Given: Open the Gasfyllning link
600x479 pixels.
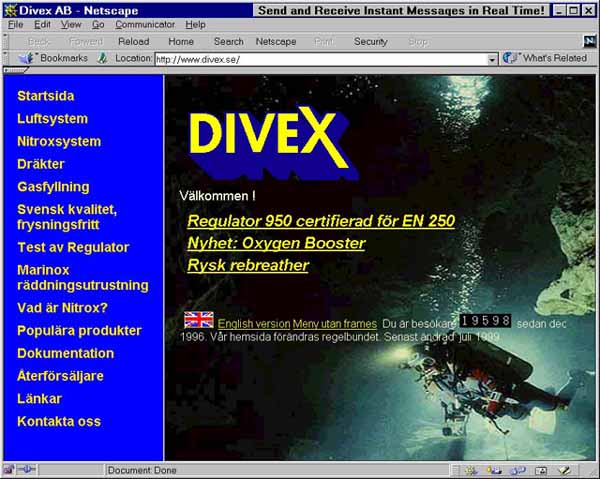Looking at the screenshot, I should coord(53,187).
